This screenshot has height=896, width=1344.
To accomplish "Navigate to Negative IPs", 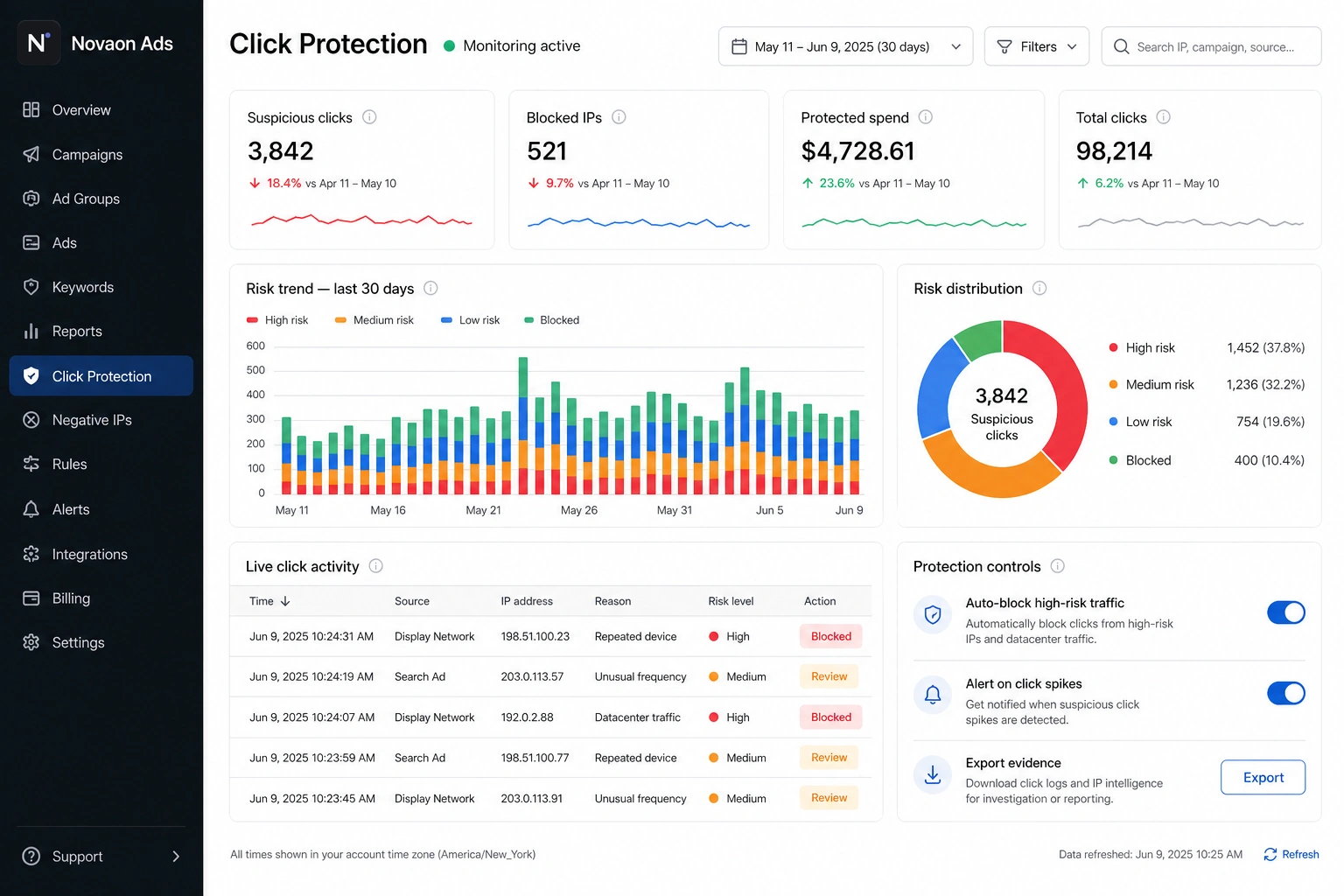I will 101,420.
